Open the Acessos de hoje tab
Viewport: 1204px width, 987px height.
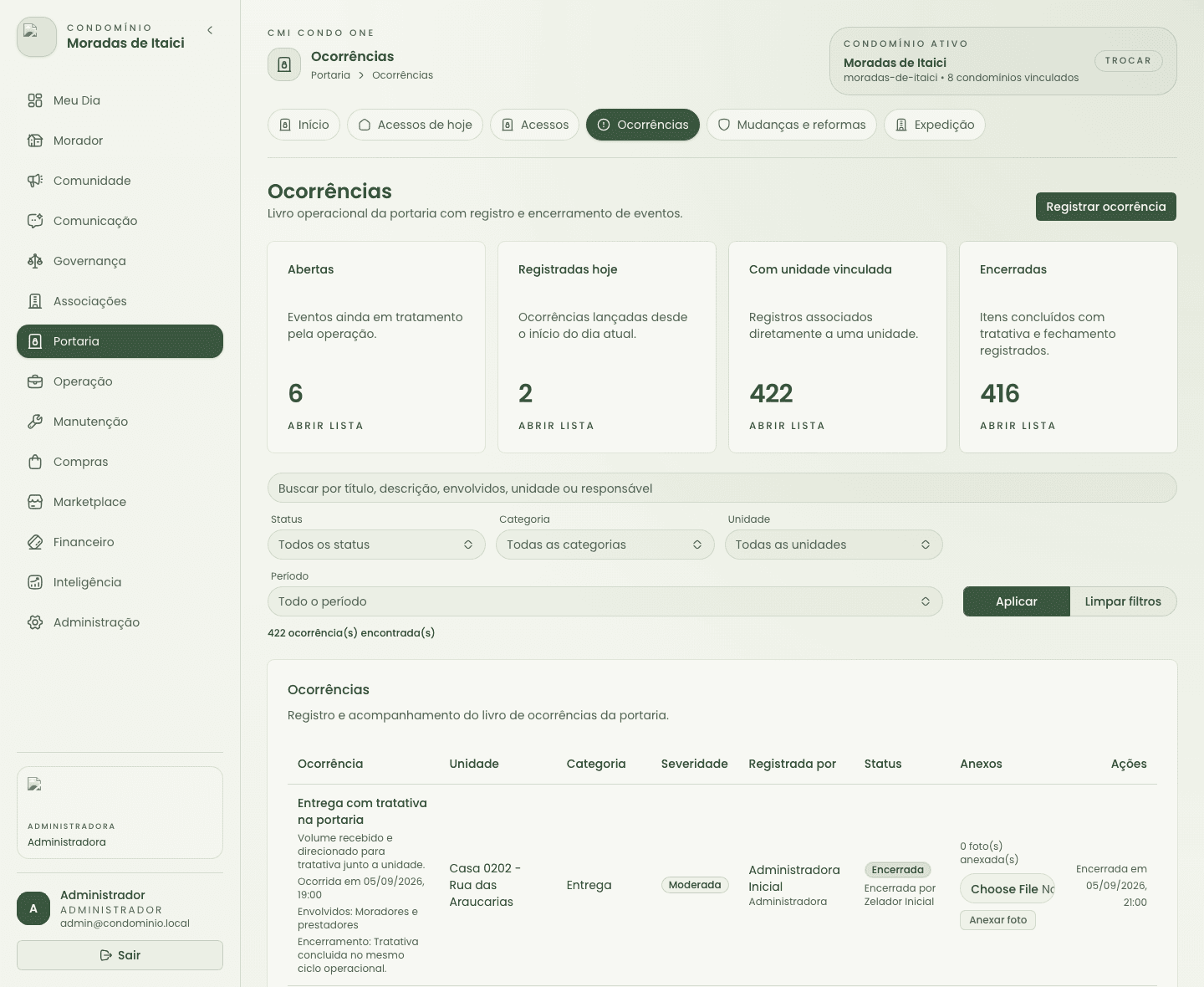click(x=415, y=125)
